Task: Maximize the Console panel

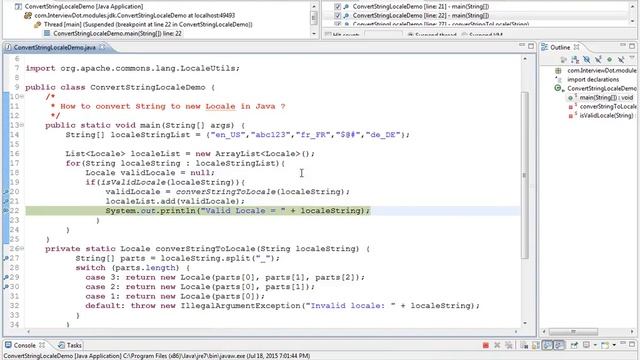Action: 632,344
